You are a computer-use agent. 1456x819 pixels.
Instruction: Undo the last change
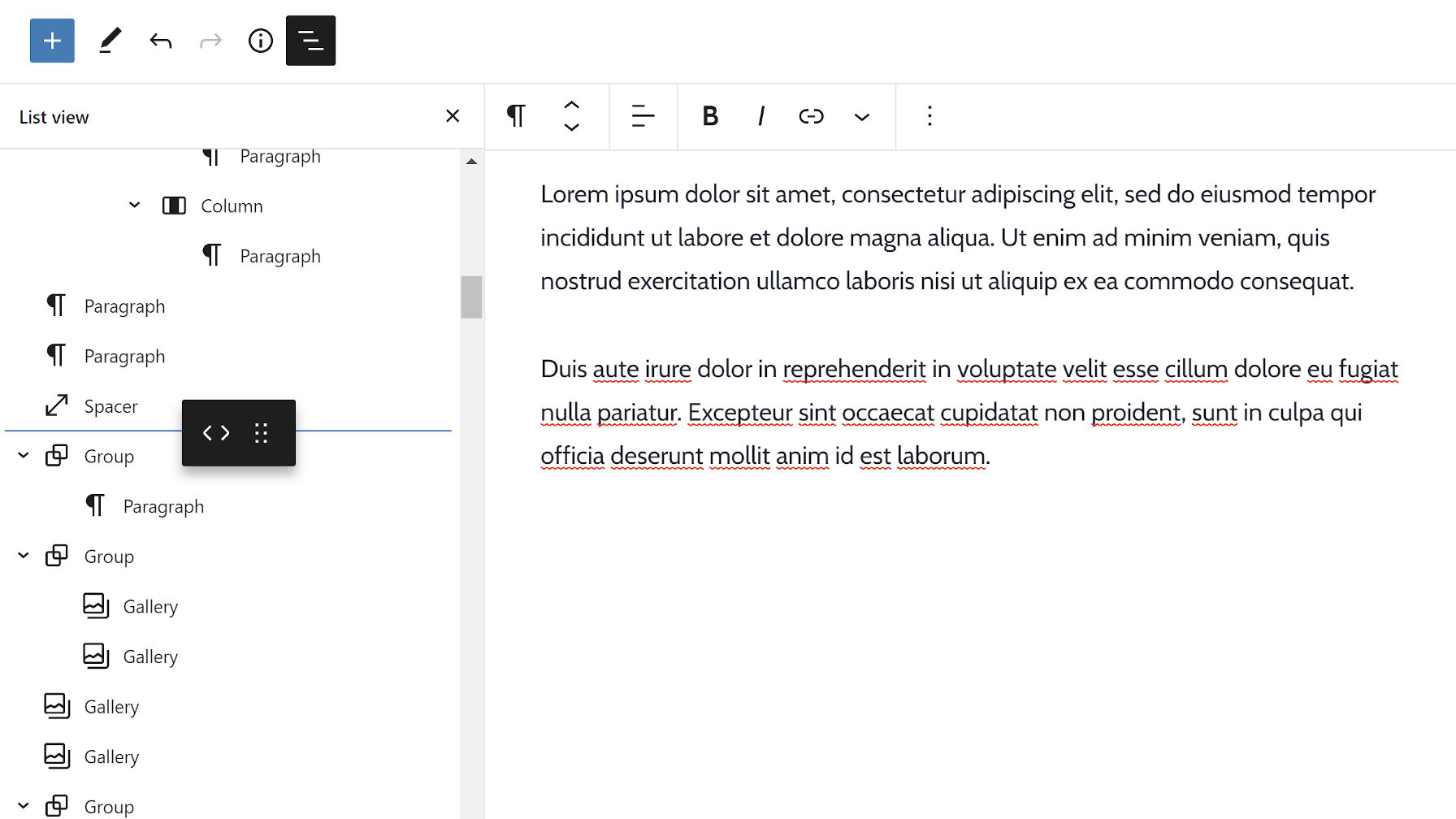(x=161, y=41)
